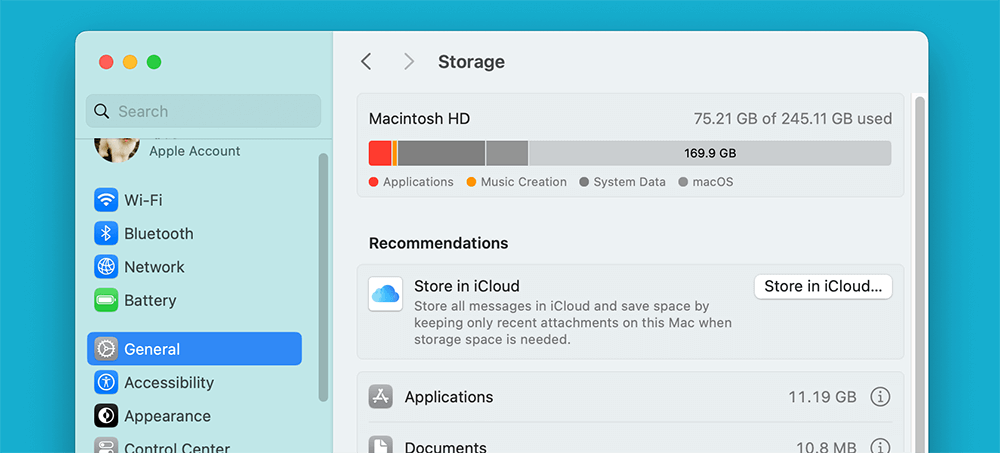The width and height of the screenshot is (1000, 453).
Task: Click the green full-screen window button
Action: (154, 62)
